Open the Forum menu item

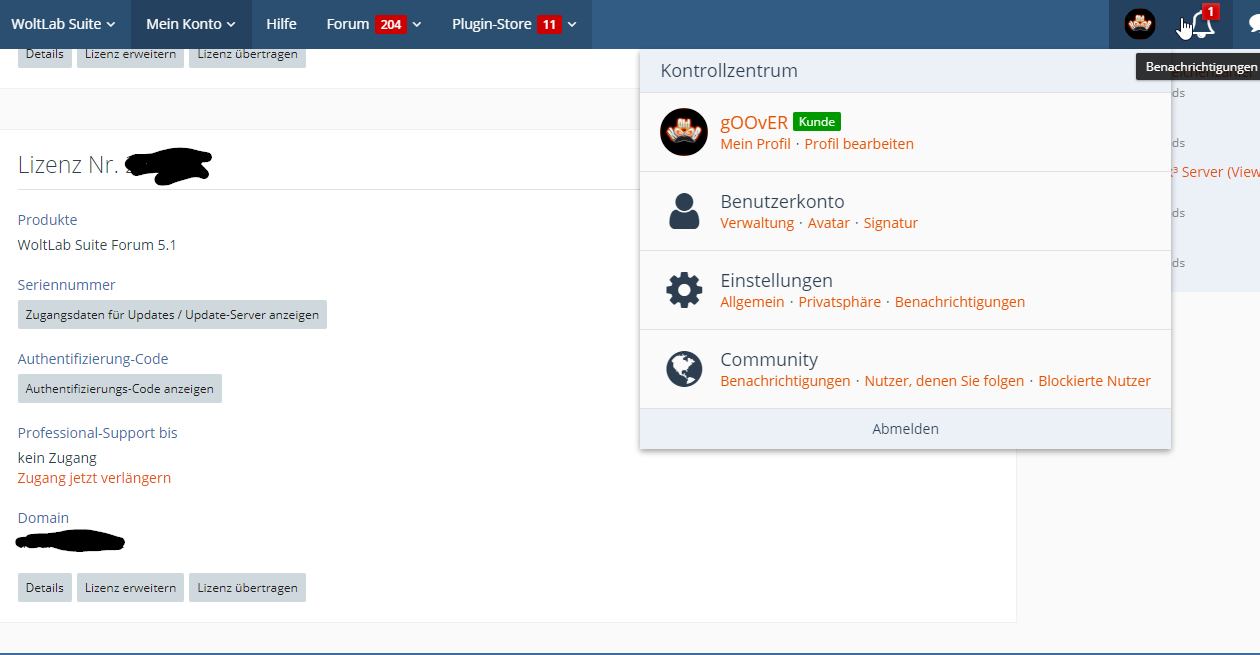pyautogui.click(x=348, y=24)
